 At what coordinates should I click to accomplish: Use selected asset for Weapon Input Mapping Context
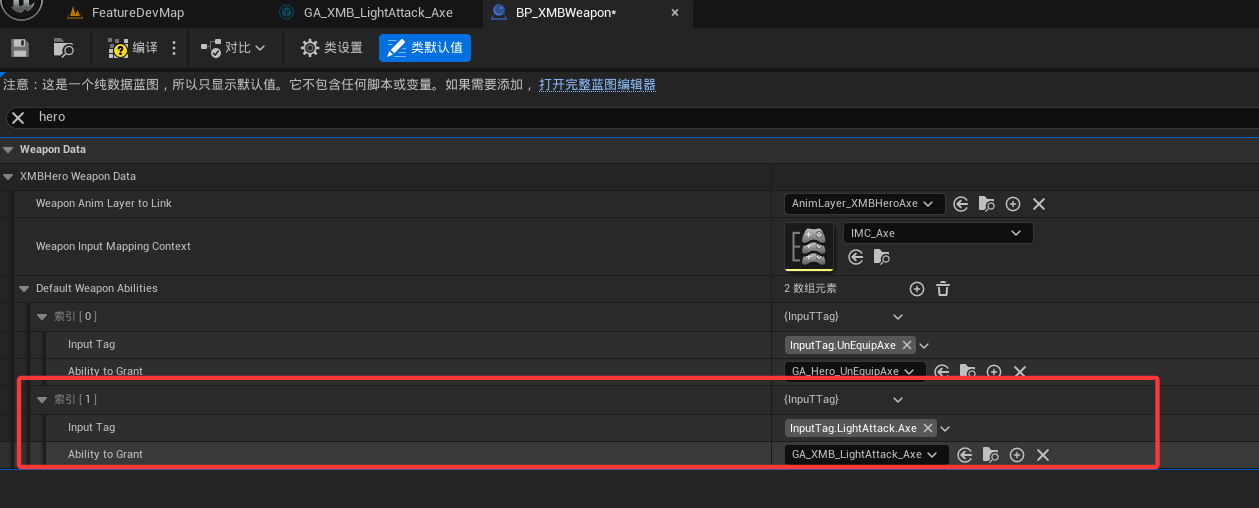pyautogui.click(x=856, y=257)
